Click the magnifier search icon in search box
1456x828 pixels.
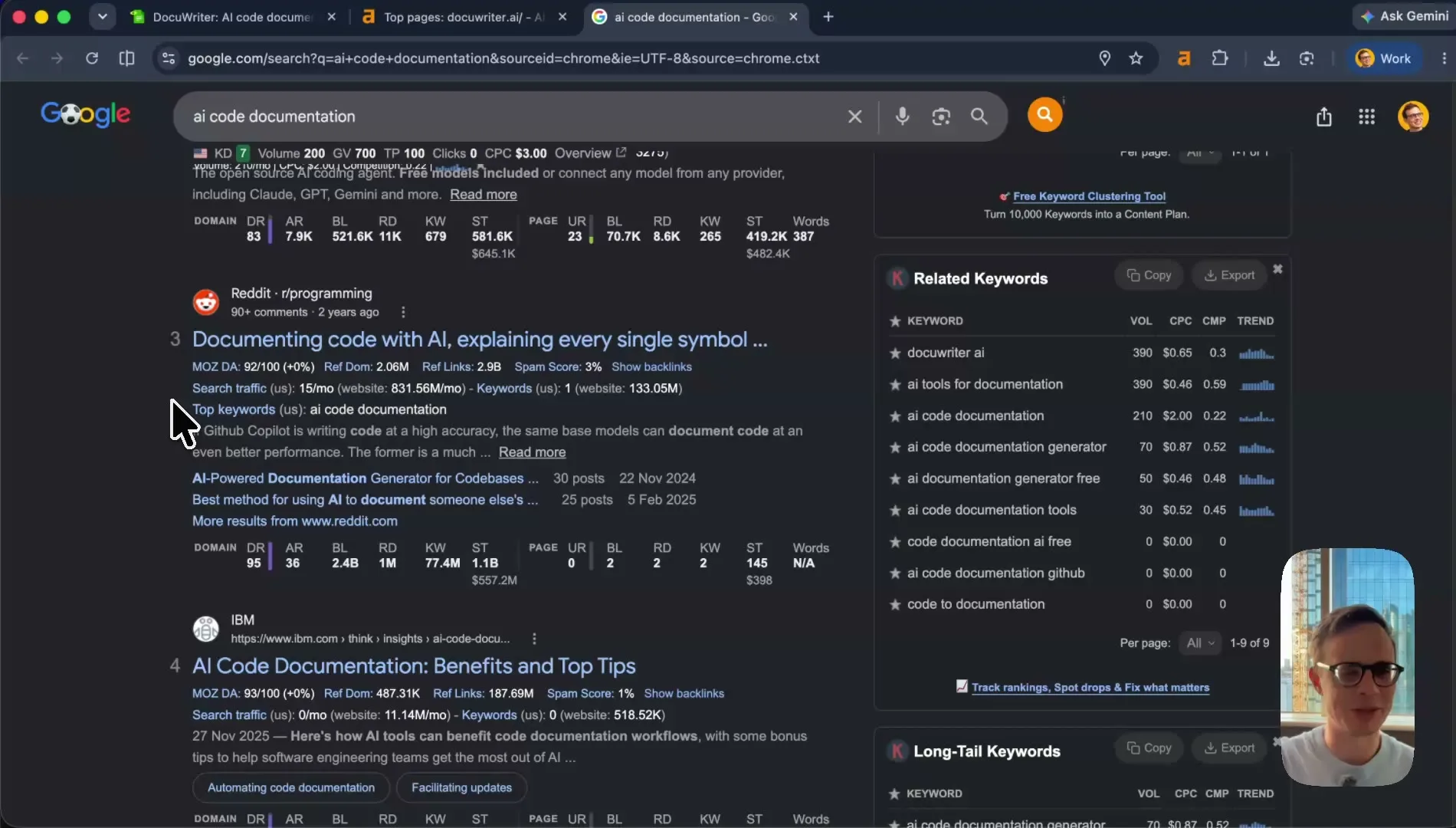[x=979, y=116]
